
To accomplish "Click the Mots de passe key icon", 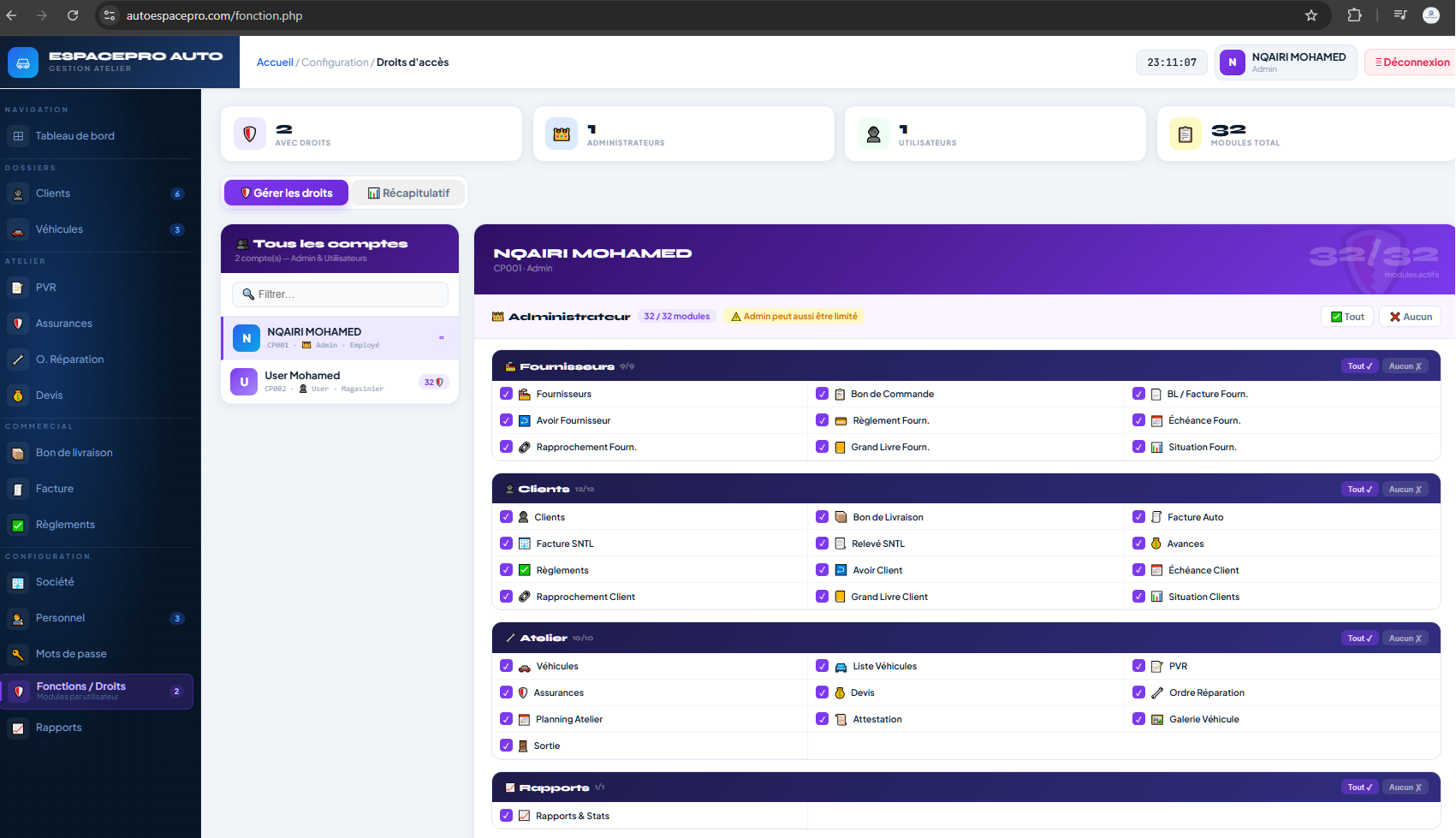I will 18,654.
